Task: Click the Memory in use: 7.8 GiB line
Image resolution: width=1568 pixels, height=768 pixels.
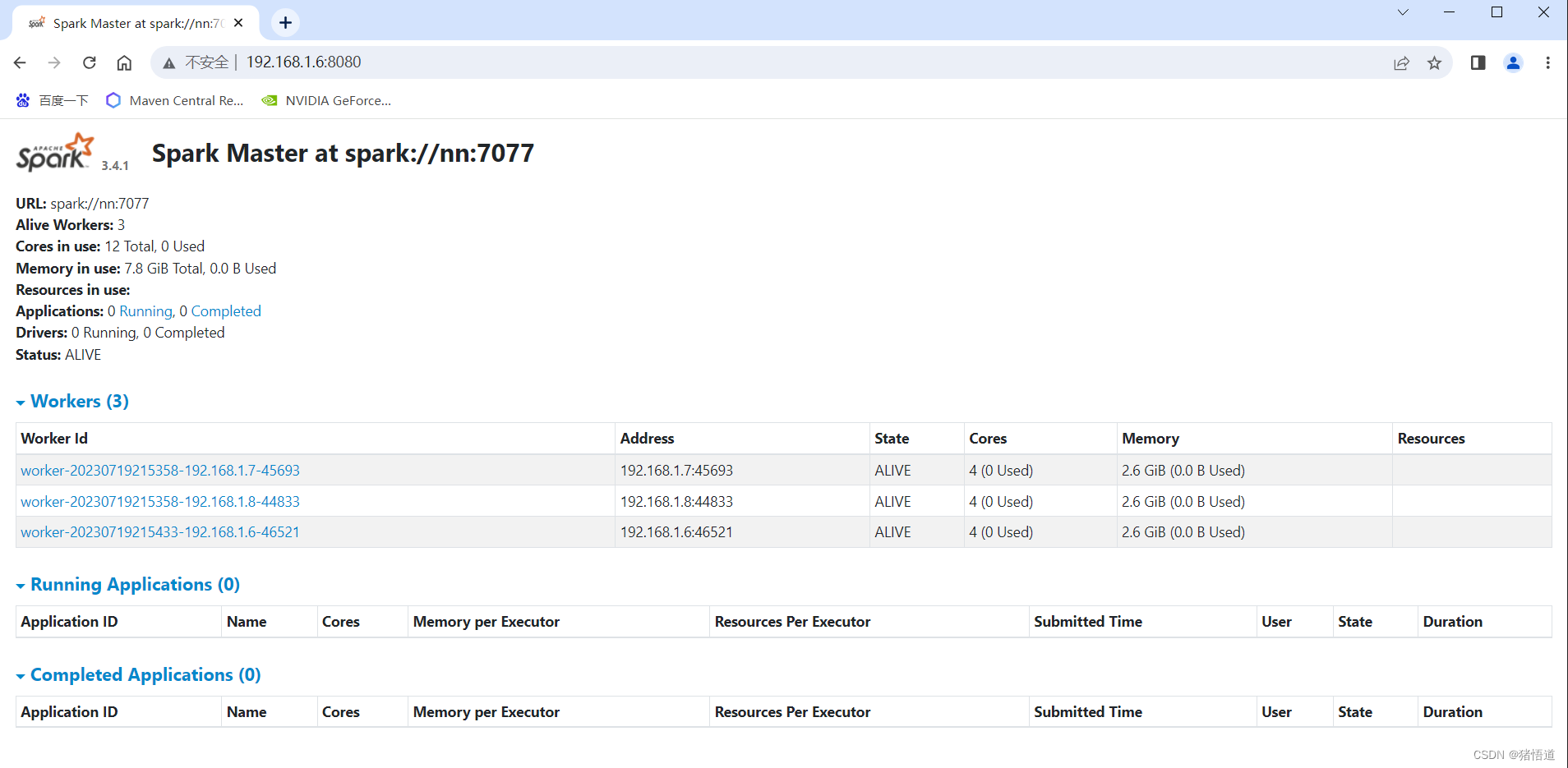Action: pyautogui.click(x=146, y=269)
